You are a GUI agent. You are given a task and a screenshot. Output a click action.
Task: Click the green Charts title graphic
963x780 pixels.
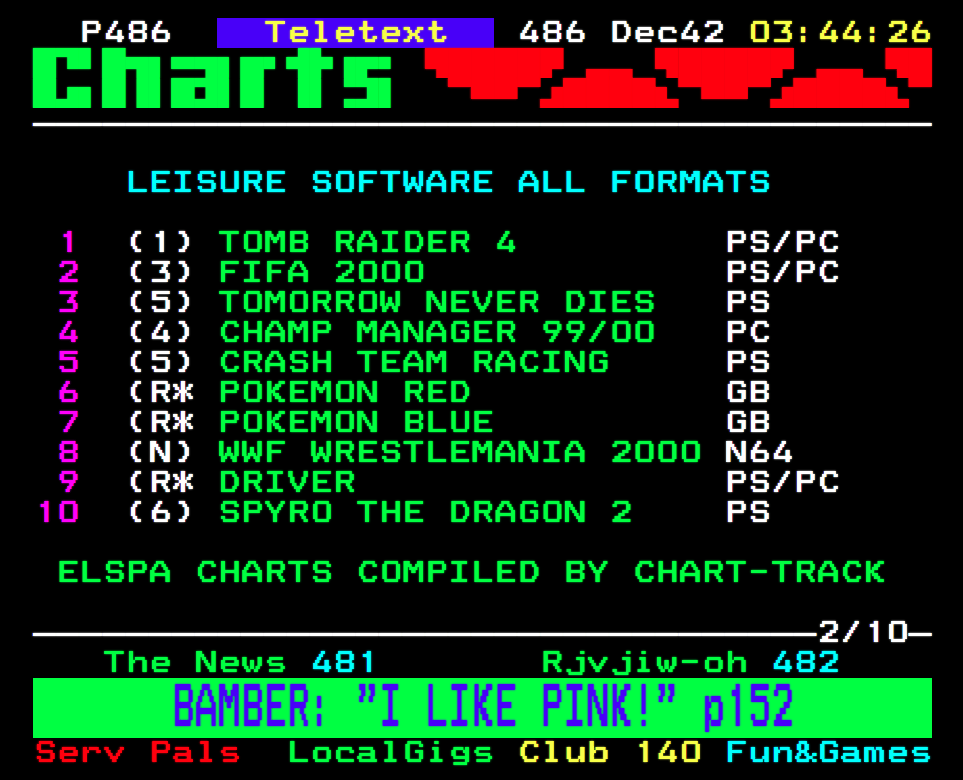tap(212, 78)
